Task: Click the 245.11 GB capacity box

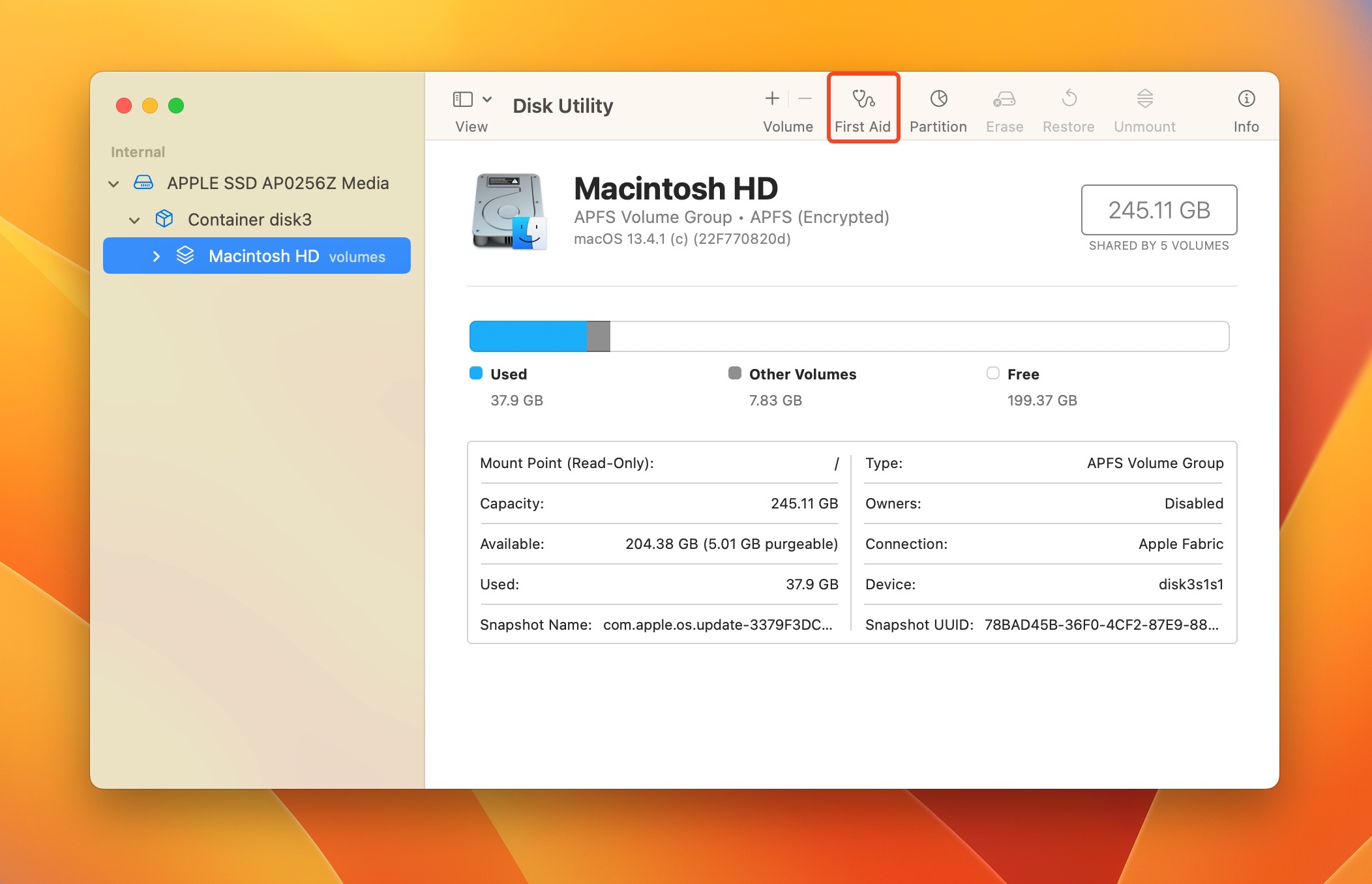Action: (1159, 210)
